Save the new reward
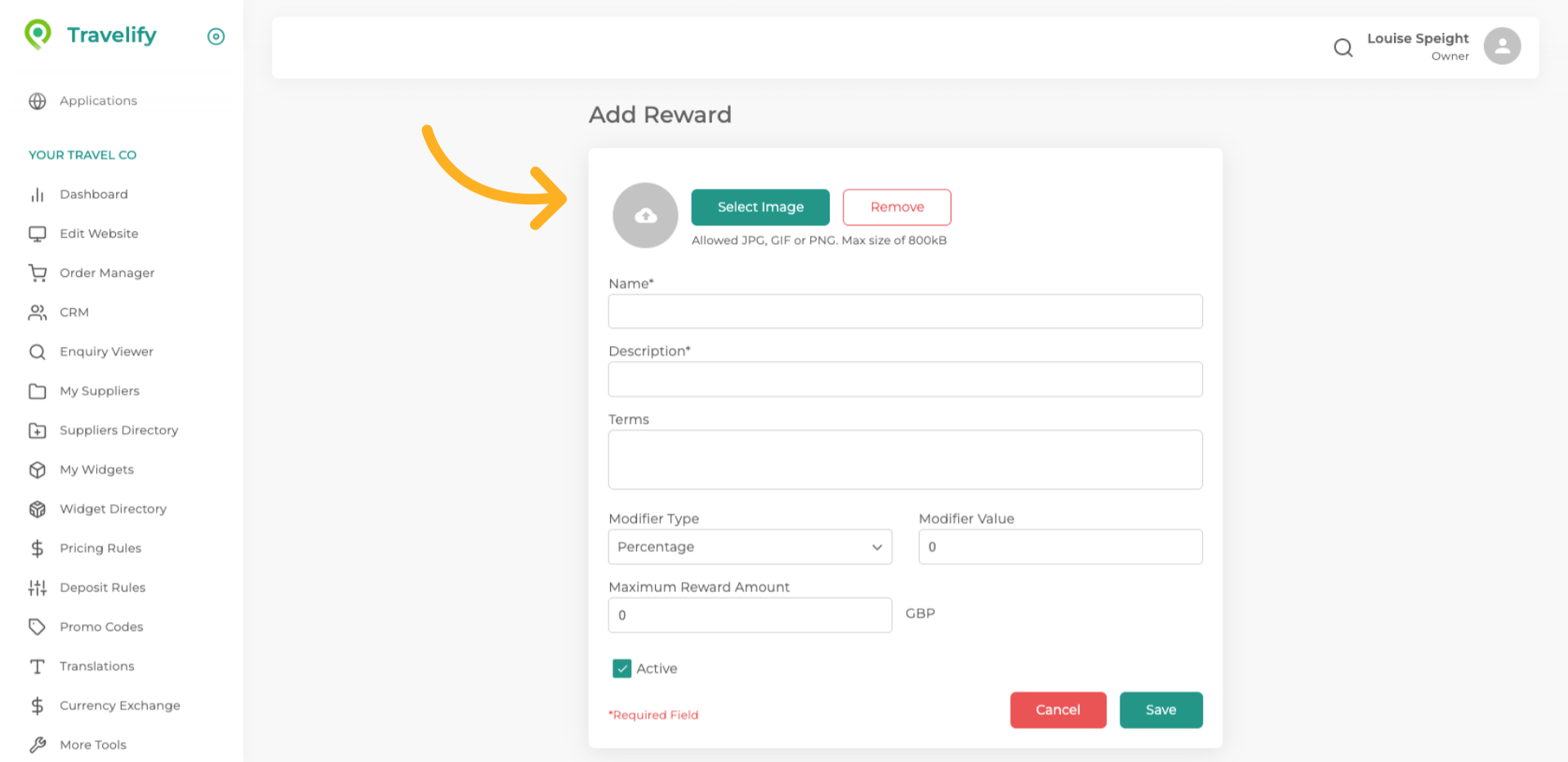Screen dimensions: 1568x762 [1160, 710]
